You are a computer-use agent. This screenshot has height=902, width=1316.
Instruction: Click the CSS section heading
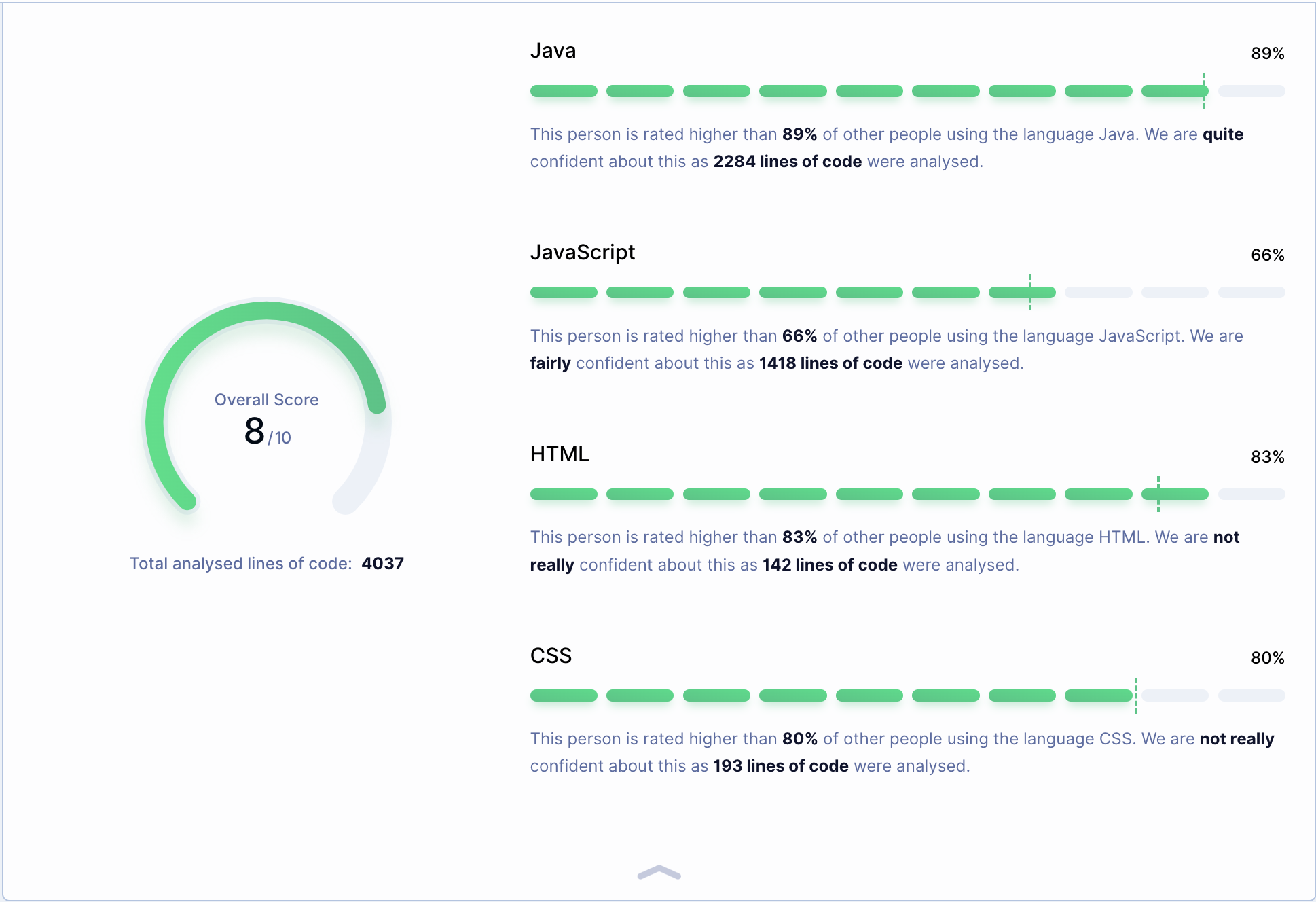coord(551,655)
